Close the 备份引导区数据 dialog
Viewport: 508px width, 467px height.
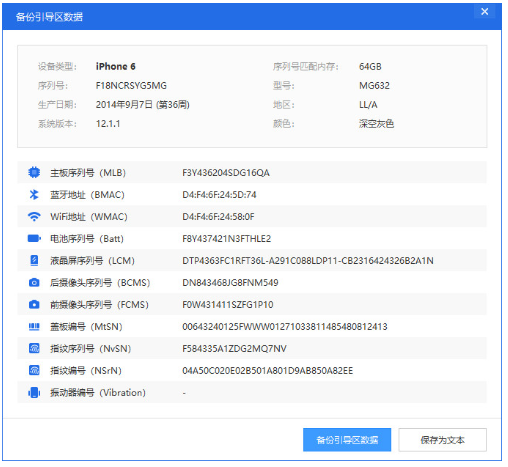[x=485, y=12]
